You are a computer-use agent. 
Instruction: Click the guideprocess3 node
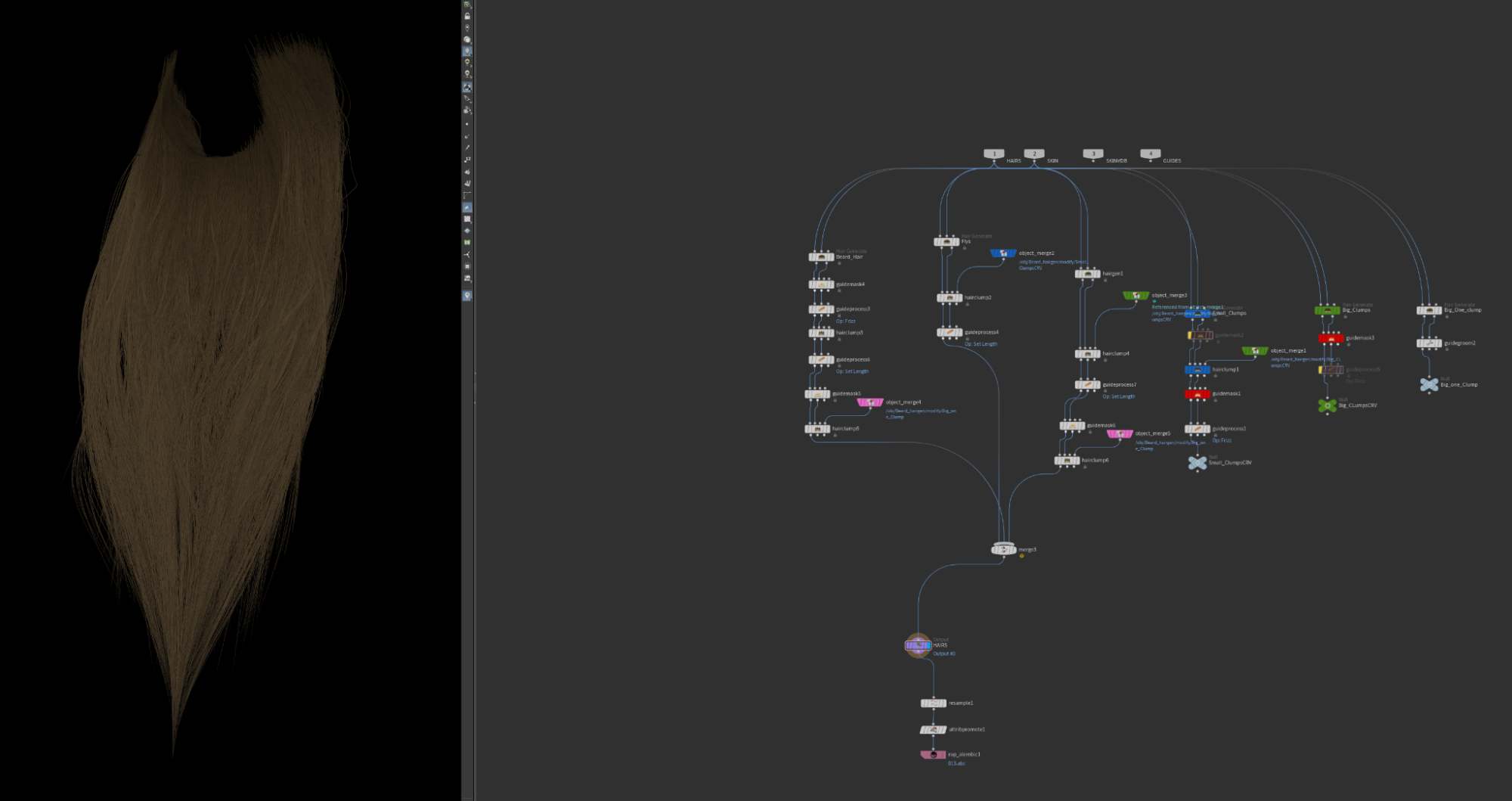click(x=821, y=309)
